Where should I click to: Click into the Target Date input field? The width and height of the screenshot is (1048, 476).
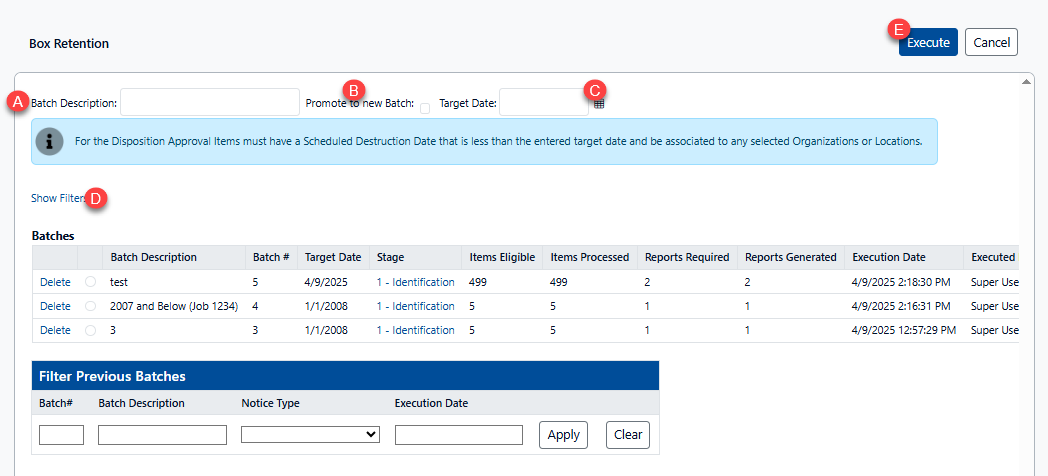coord(543,102)
